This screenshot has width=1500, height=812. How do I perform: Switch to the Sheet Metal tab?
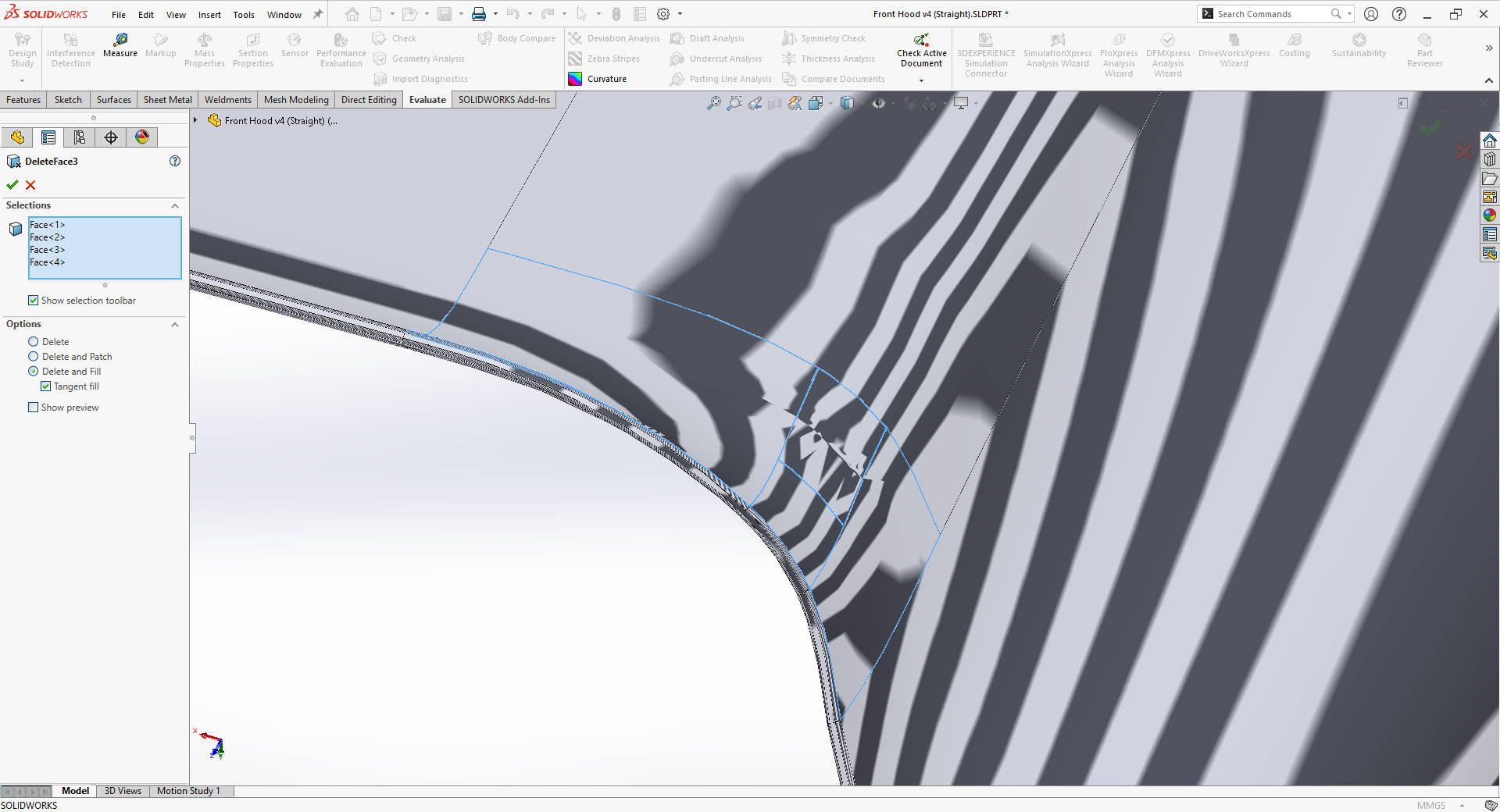pos(167,99)
